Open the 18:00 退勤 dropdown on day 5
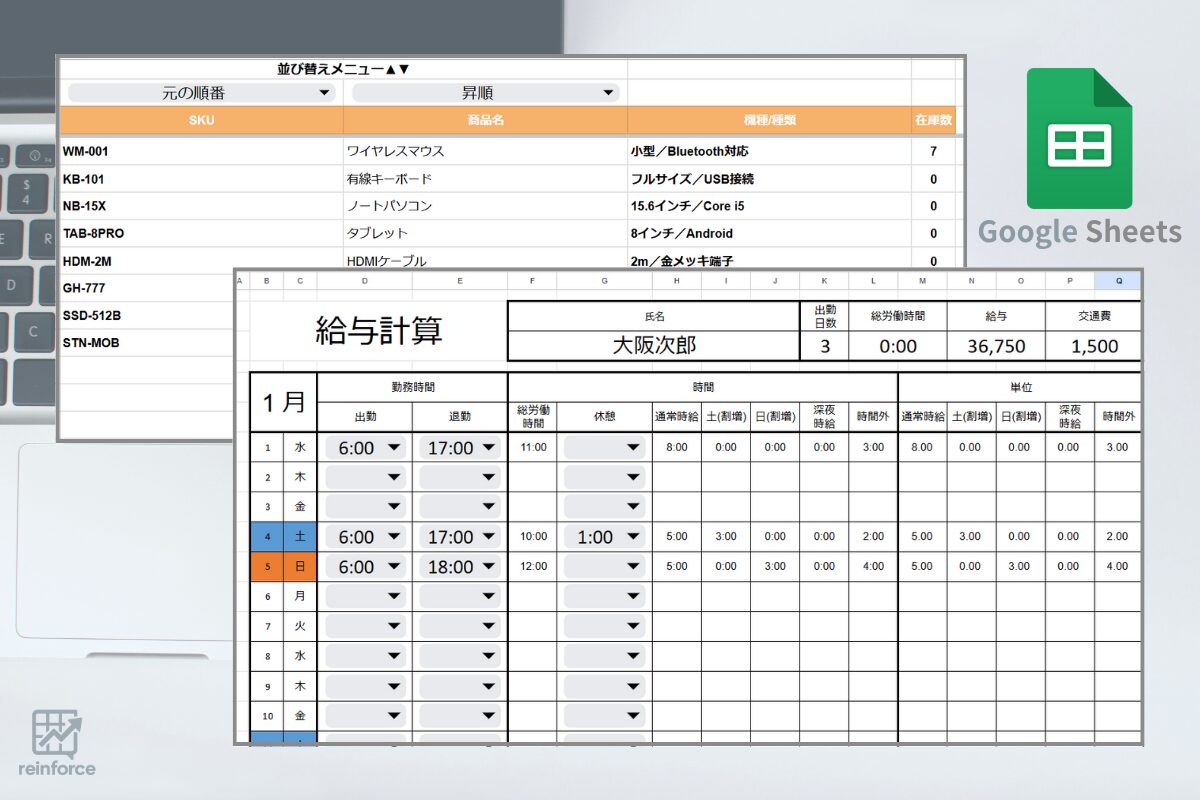This screenshot has width=1200, height=800. 460,567
